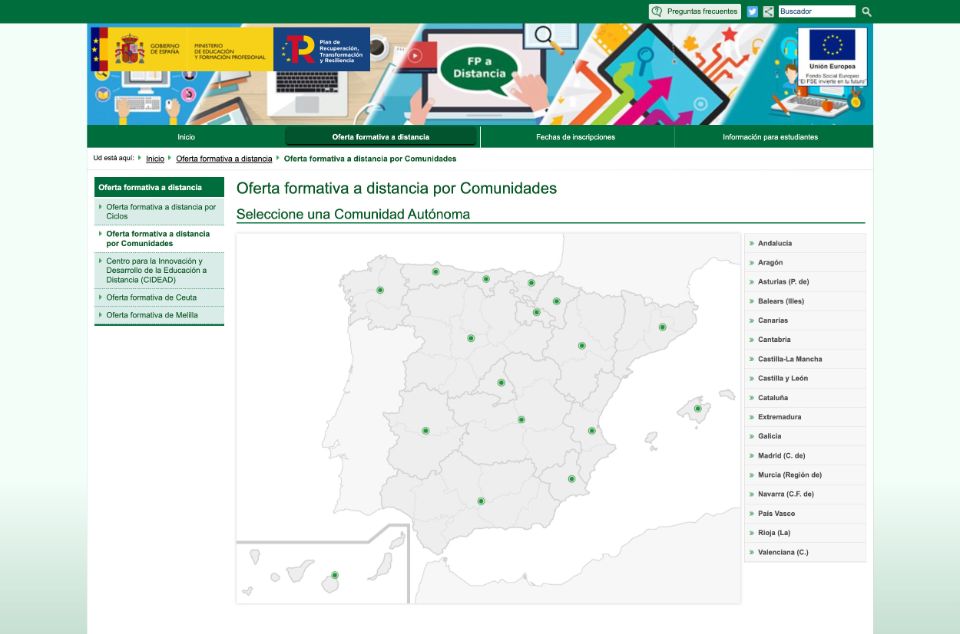Image resolution: width=960 pixels, height=634 pixels.
Task: Type in the Buscador search field
Action: [x=816, y=12]
